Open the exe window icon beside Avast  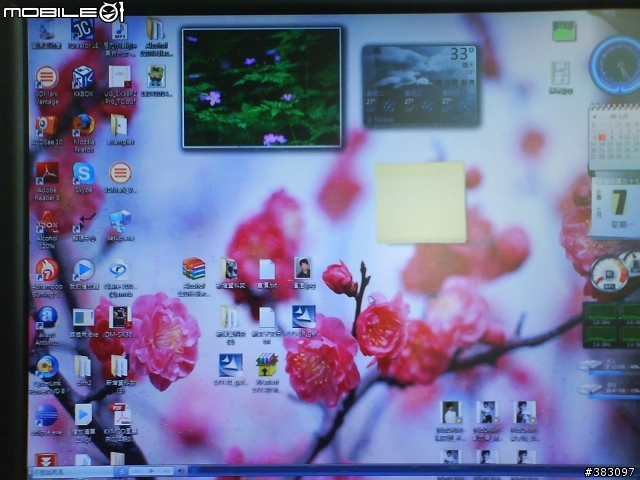(x=83, y=318)
